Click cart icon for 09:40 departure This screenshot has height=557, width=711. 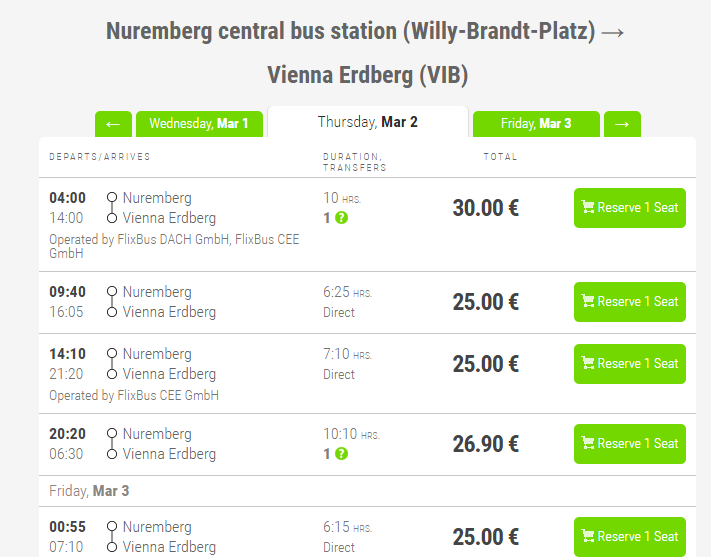click(x=588, y=302)
